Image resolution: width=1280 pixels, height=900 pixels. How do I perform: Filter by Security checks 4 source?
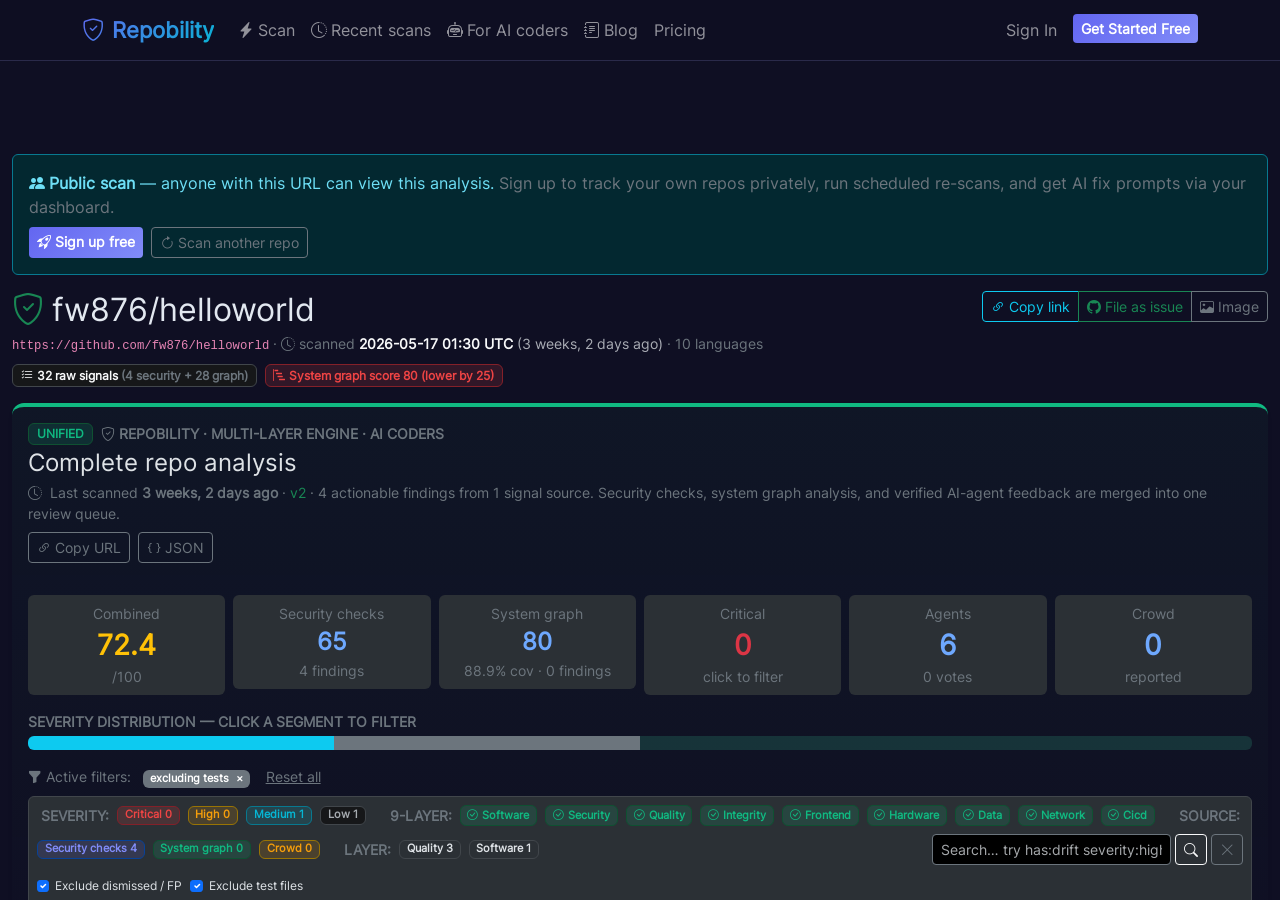[x=91, y=849]
